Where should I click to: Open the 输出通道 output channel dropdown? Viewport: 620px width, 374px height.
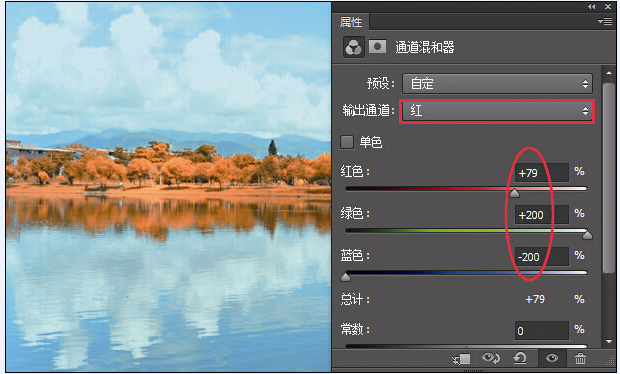pos(497,111)
